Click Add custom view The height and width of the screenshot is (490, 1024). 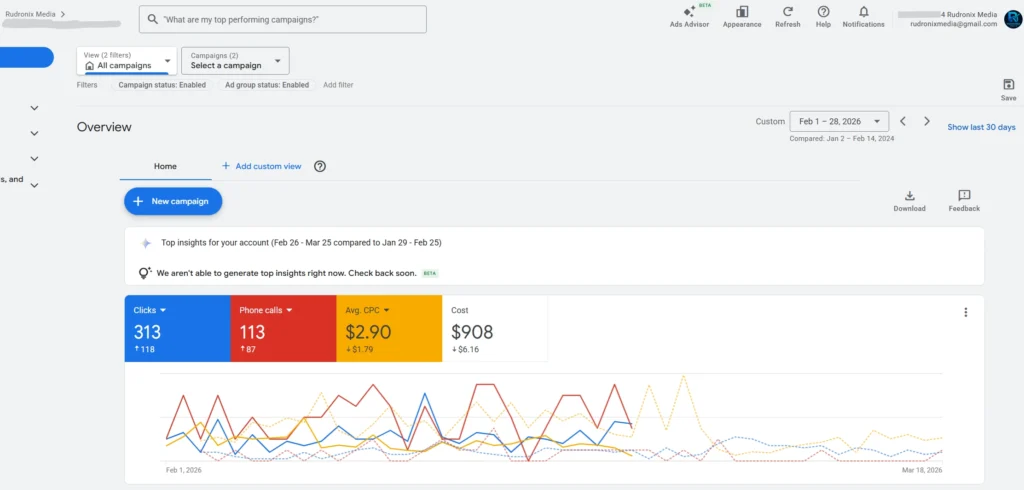262,166
